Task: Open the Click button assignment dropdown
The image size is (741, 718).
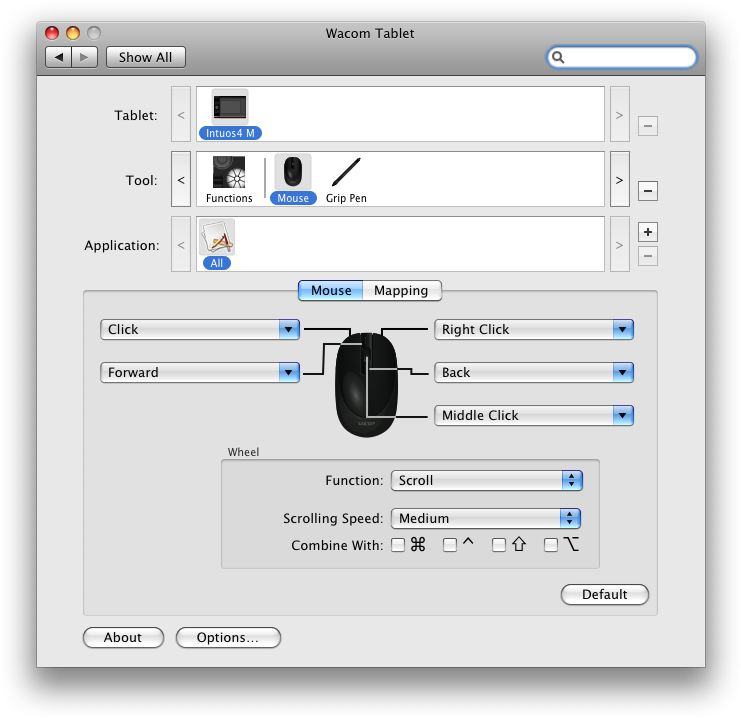Action: pyautogui.click(x=200, y=329)
